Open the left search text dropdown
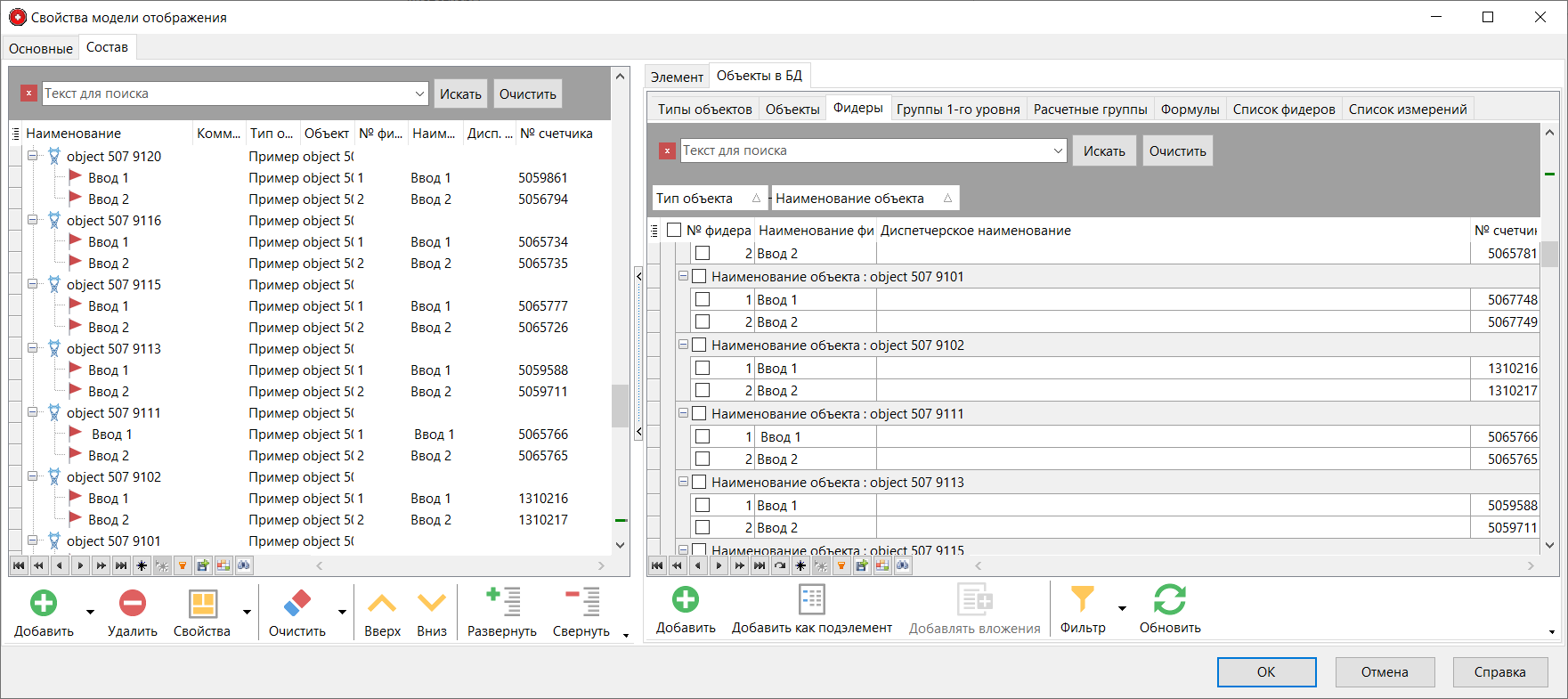The image size is (1568, 699). tap(420, 93)
